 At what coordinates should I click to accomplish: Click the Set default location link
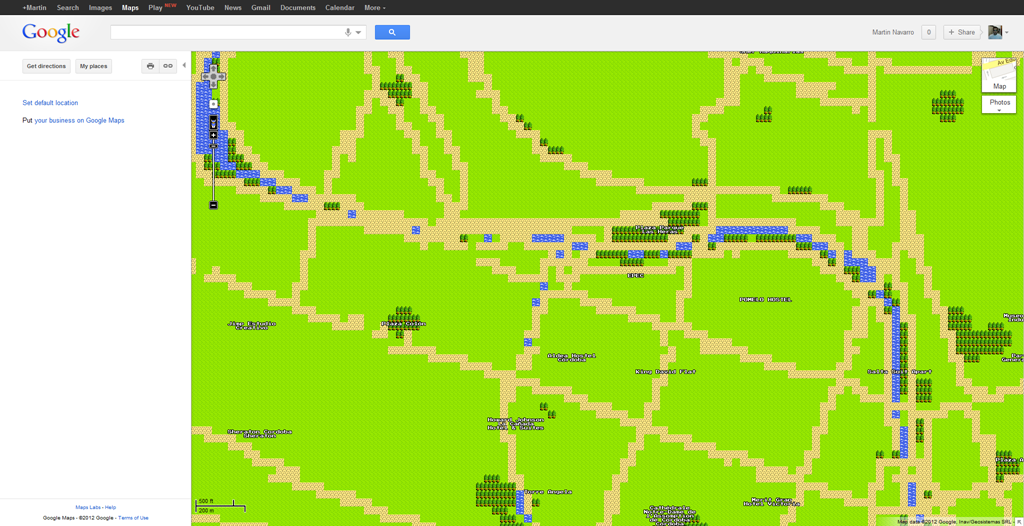(x=50, y=103)
